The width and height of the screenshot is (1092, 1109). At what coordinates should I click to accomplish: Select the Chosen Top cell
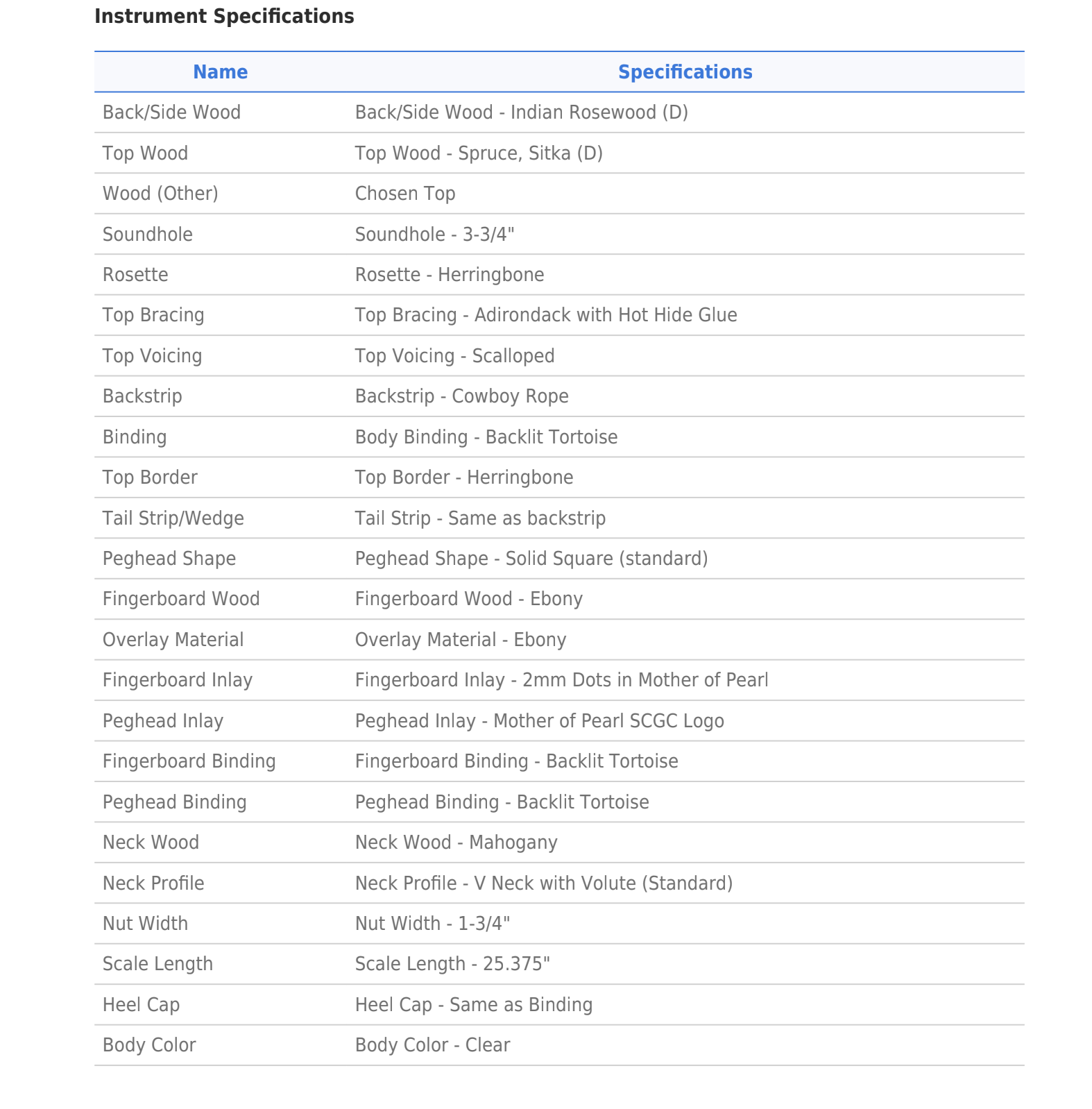[x=405, y=194]
